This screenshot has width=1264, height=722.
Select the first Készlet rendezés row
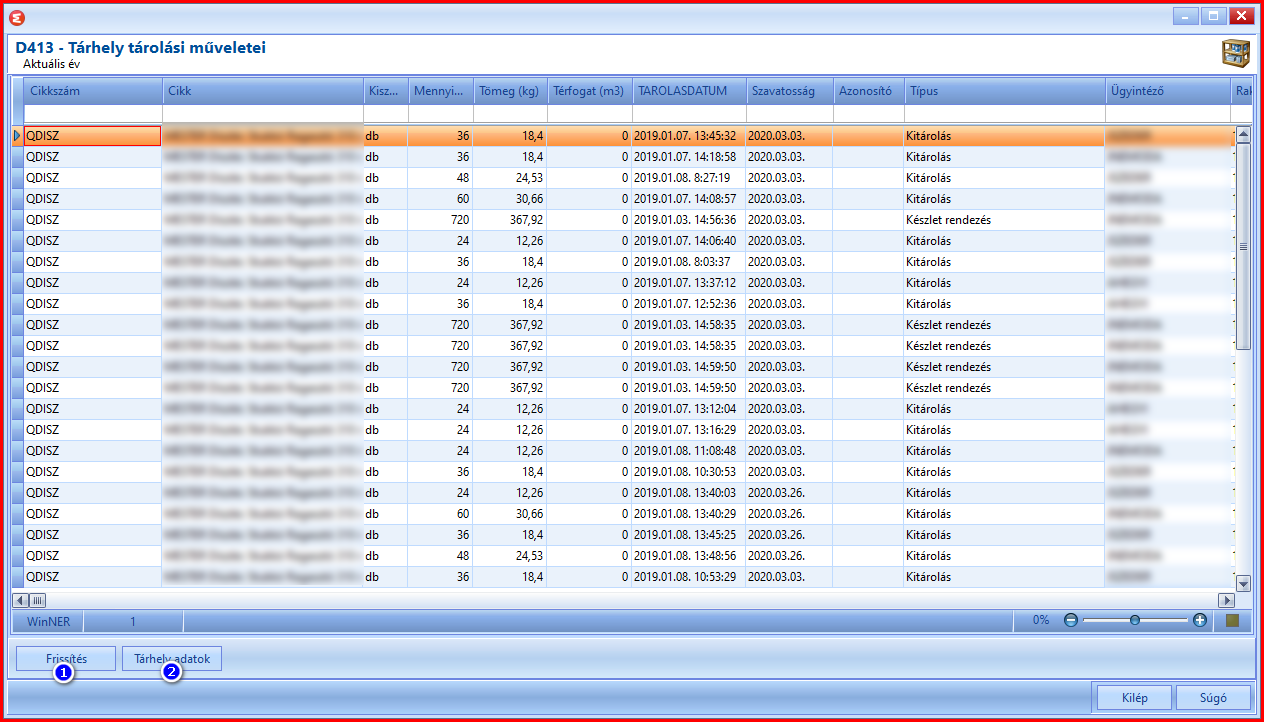pos(624,220)
